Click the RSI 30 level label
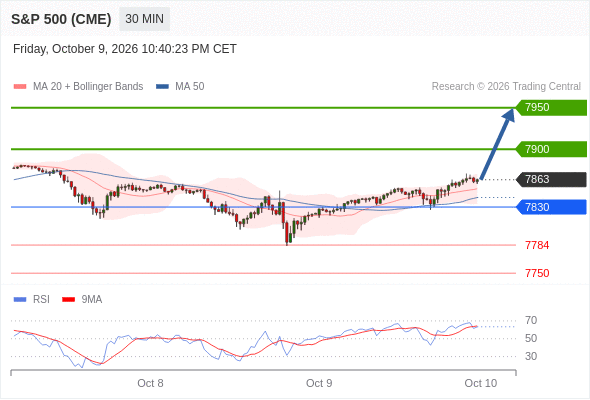 pyautogui.click(x=531, y=356)
